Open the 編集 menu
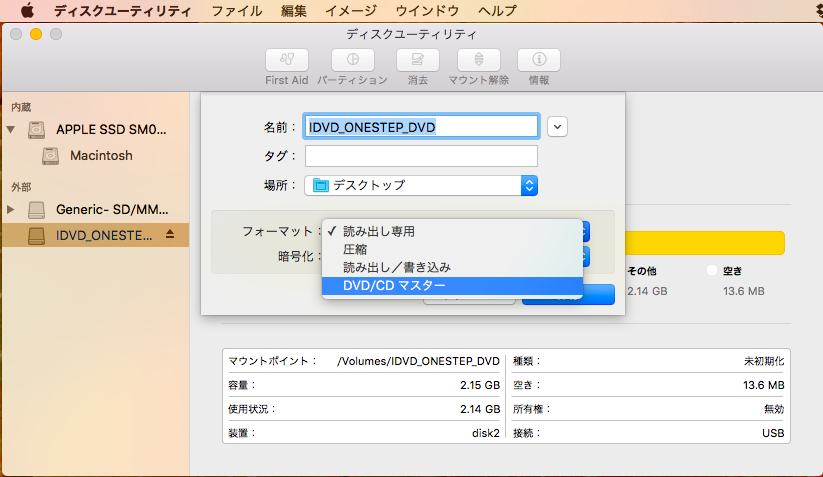 [293, 10]
